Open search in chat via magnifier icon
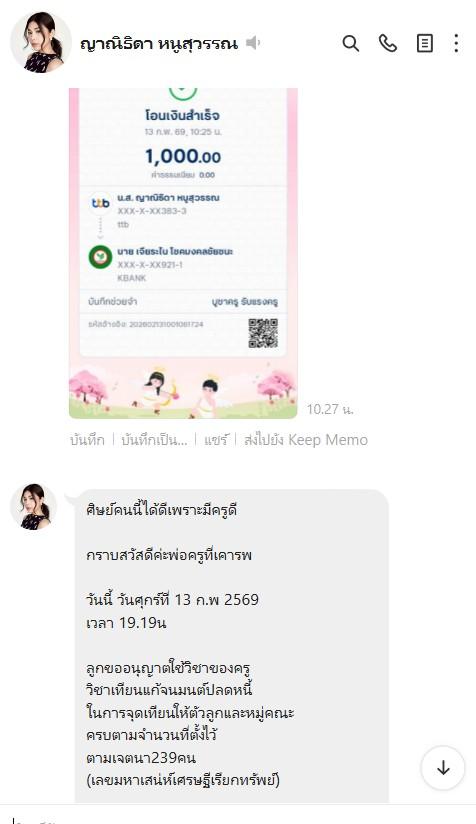 [350, 43]
